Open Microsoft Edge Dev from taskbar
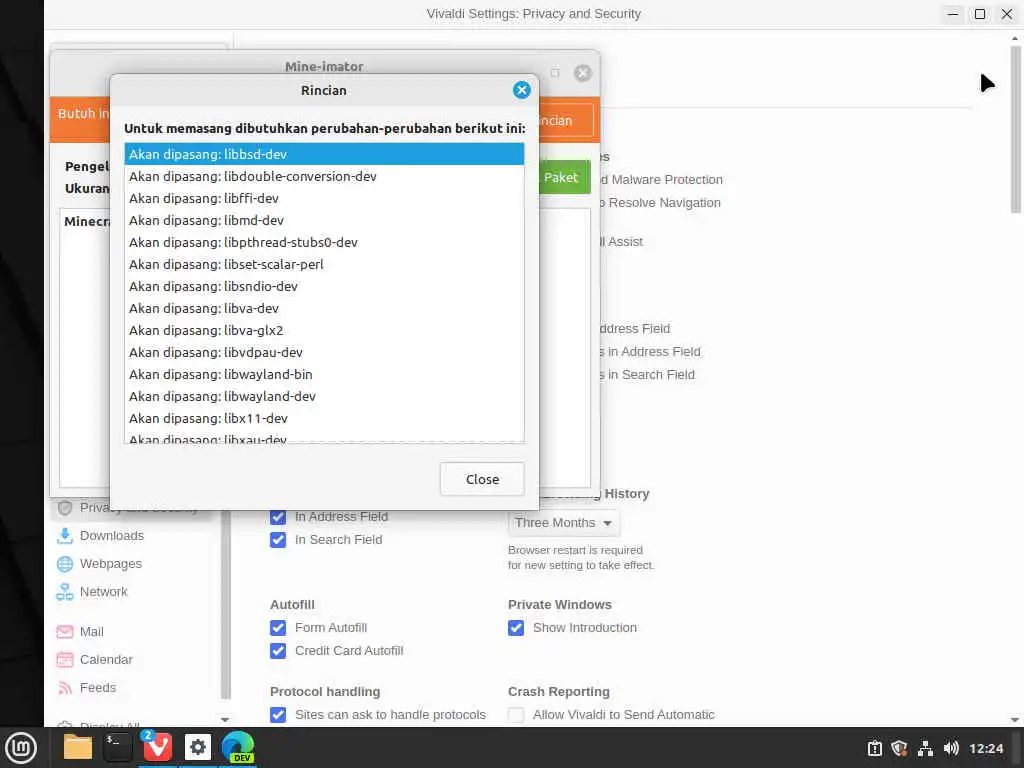This screenshot has width=1024, height=768. [238, 747]
